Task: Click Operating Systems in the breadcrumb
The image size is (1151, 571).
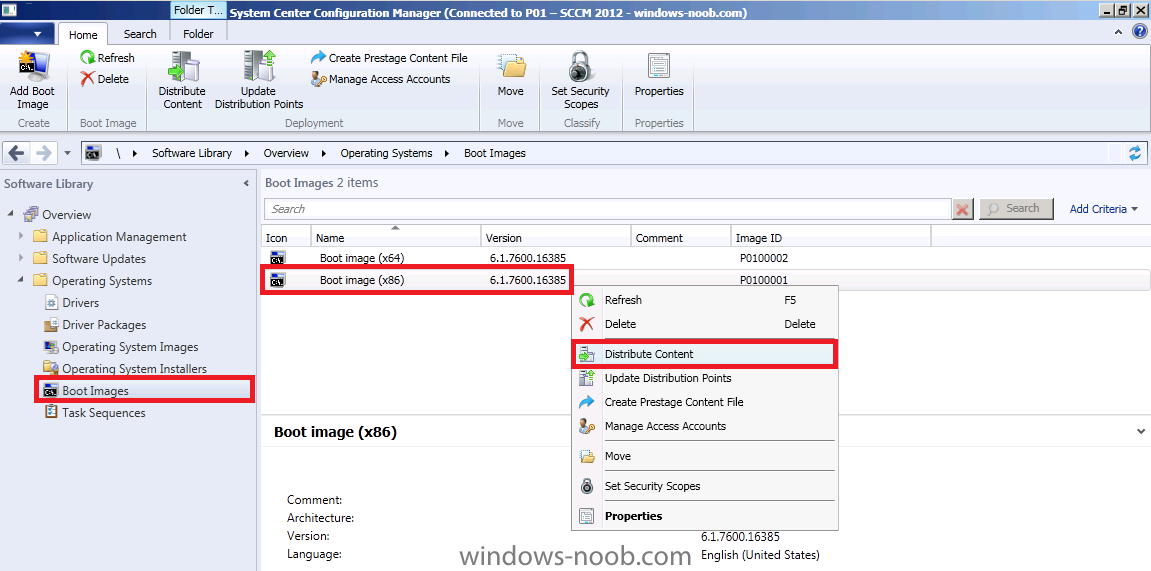Action: [x=385, y=153]
